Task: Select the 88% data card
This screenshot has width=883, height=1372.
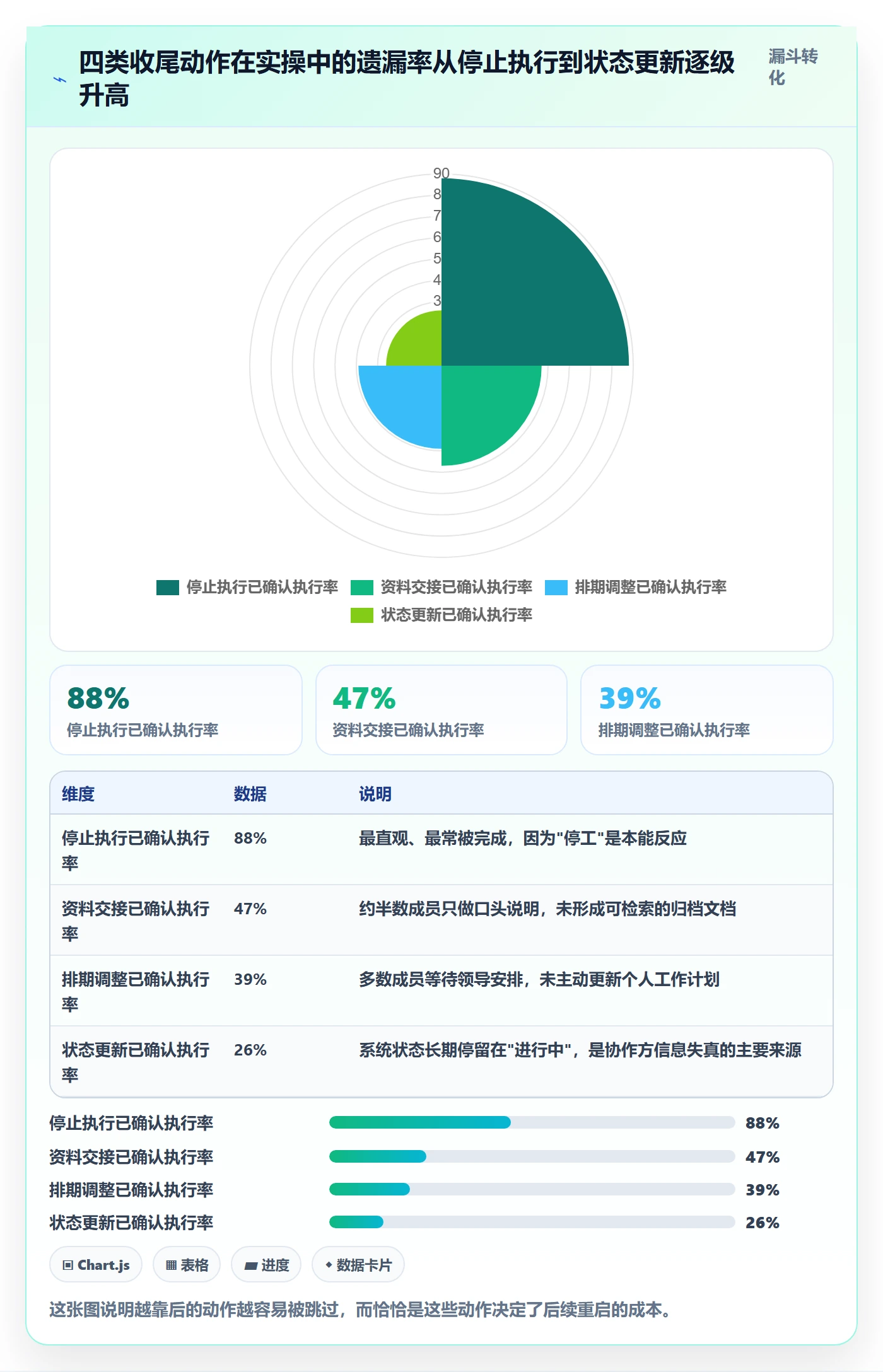Action: coord(176,710)
